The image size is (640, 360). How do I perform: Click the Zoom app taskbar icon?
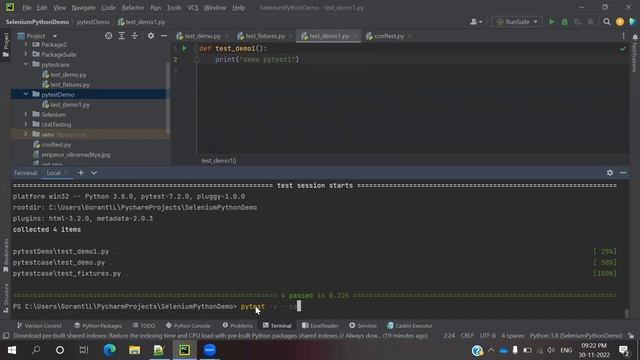click(x=209, y=350)
